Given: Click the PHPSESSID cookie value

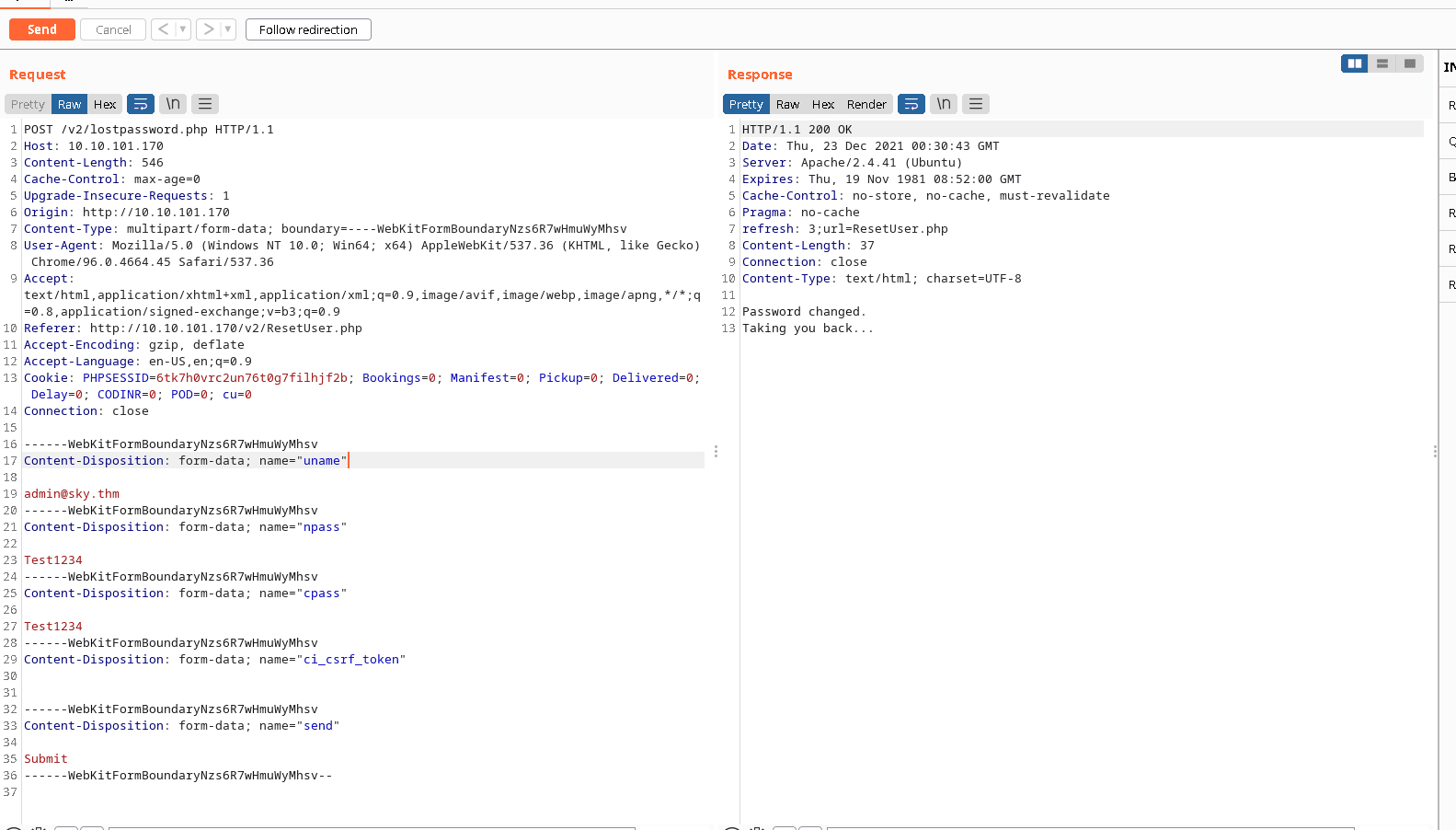Looking at the screenshot, I should [252, 378].
